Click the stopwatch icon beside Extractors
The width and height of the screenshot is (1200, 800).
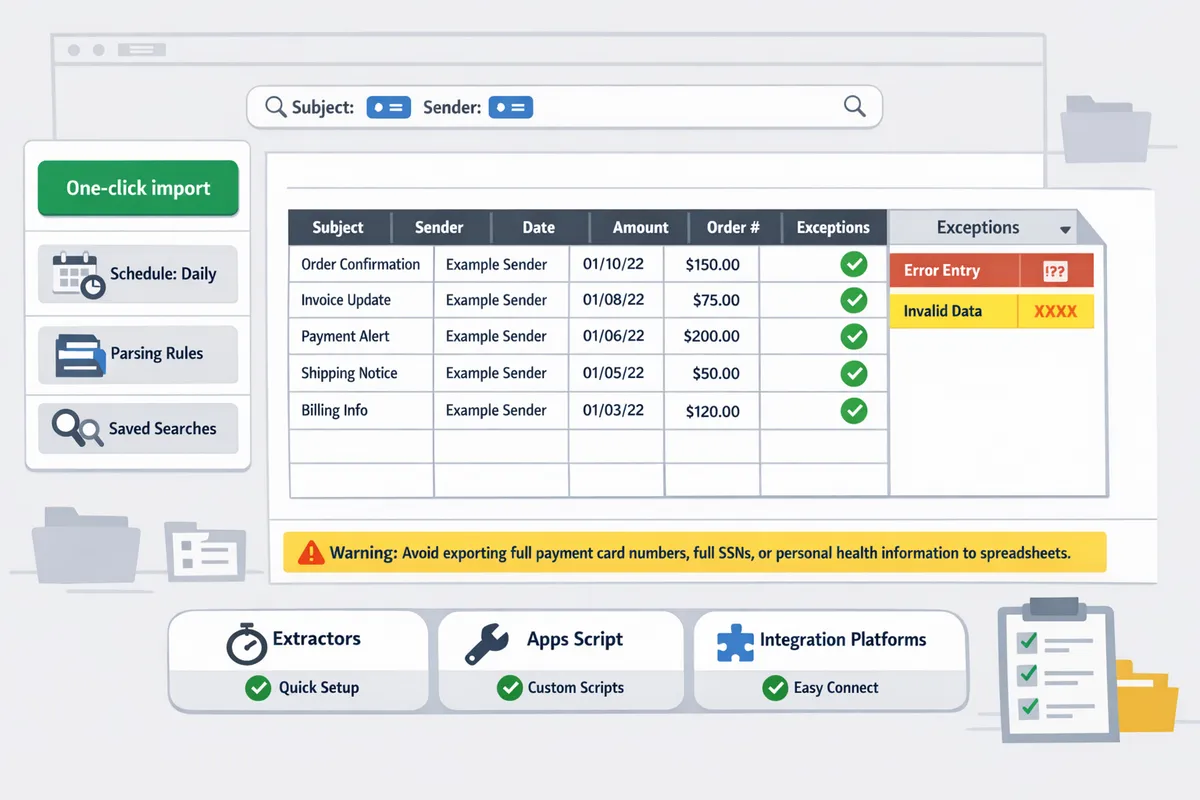(x=246, y=643)
